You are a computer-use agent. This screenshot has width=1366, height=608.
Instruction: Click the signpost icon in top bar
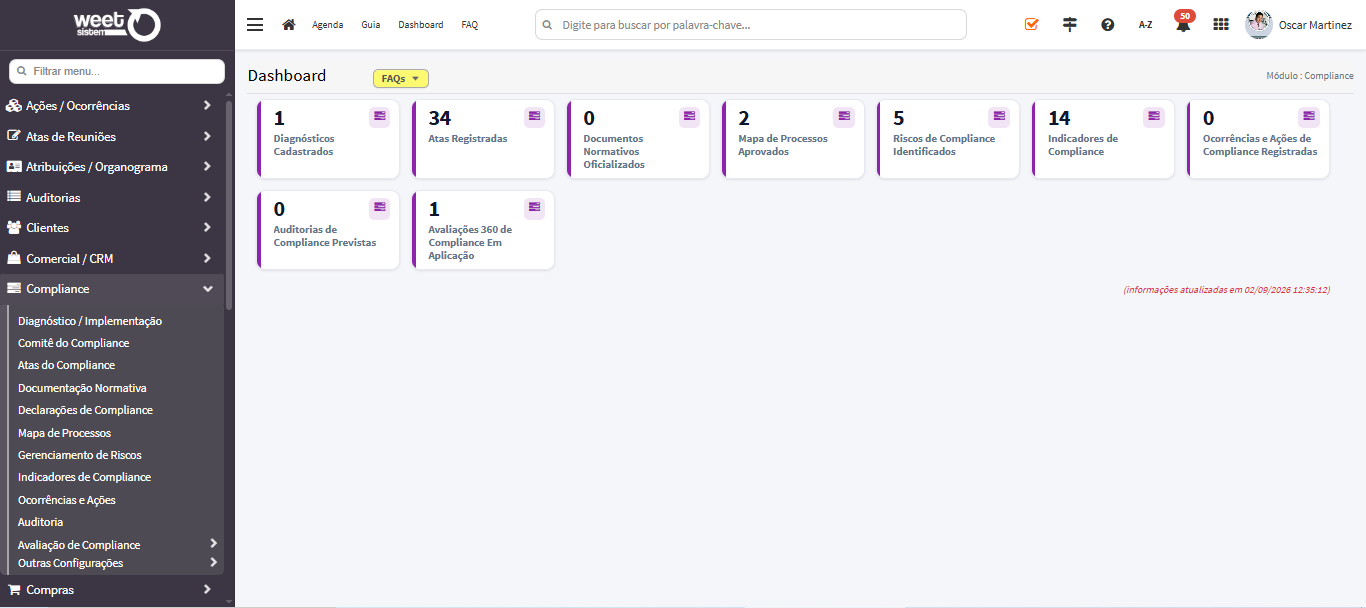coord(1070,25)
